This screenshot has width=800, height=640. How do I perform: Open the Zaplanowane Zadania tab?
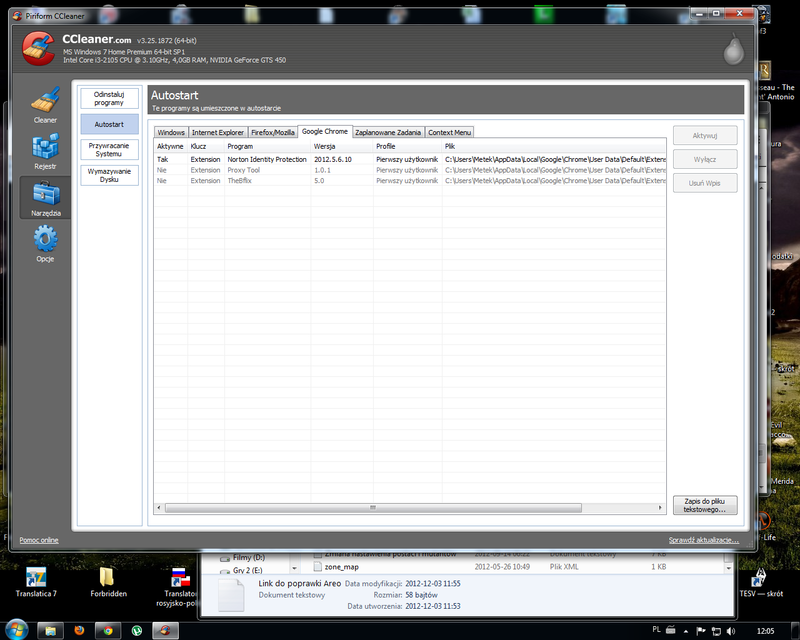pyautogui.click(x=388, y=132)
